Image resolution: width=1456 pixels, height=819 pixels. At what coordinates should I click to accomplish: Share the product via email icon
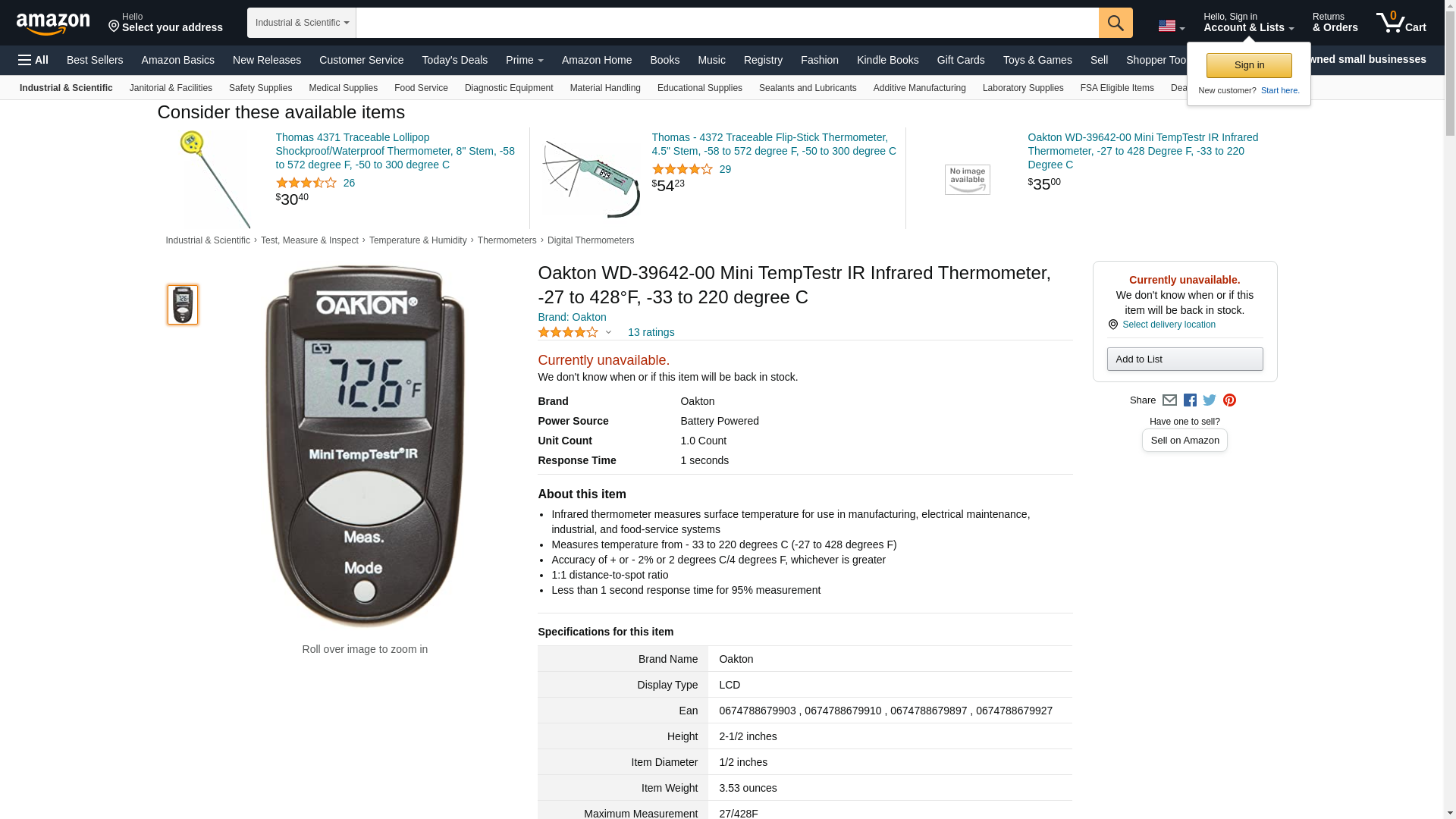tap(1169, 400)
